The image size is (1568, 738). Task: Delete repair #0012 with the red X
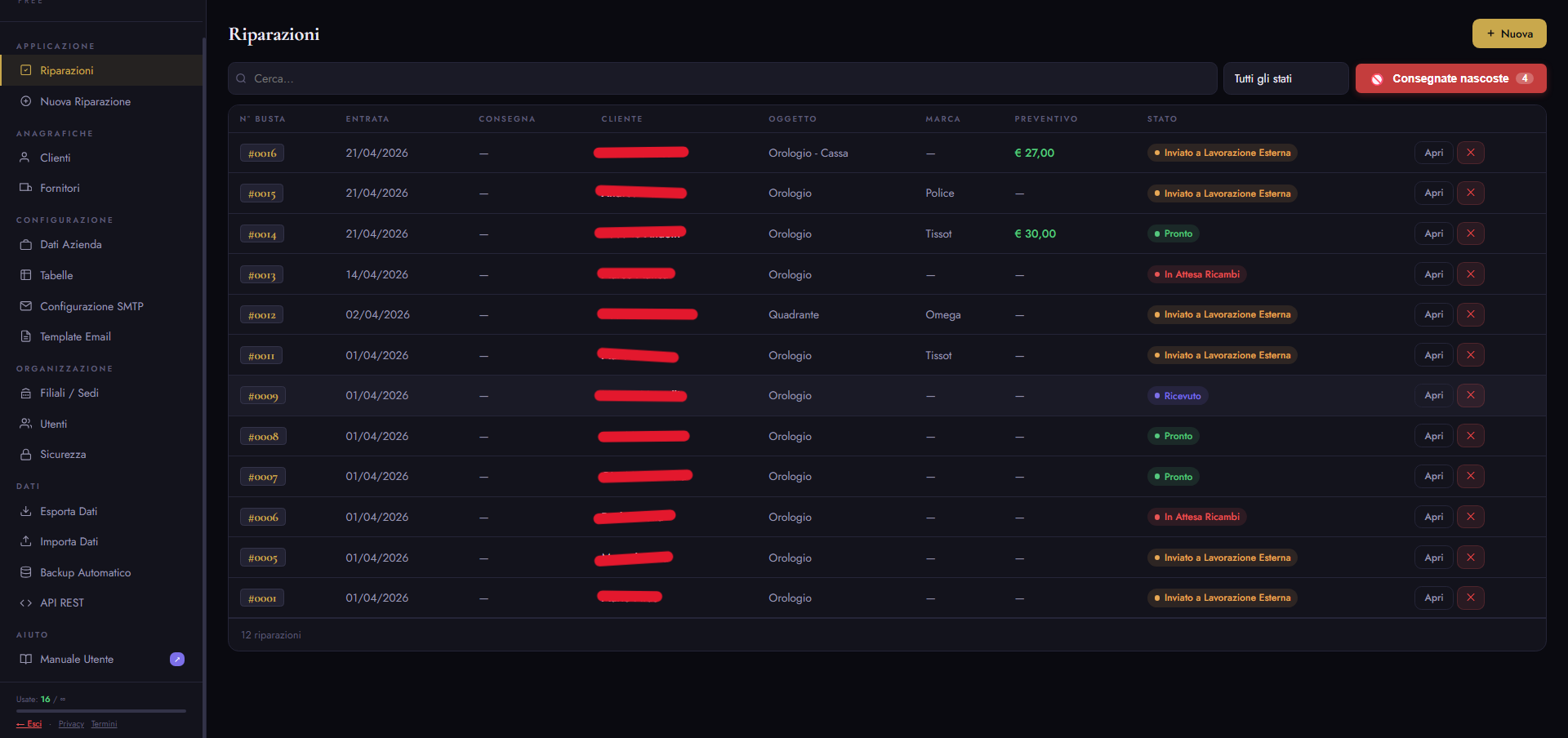pos(1471,314)
